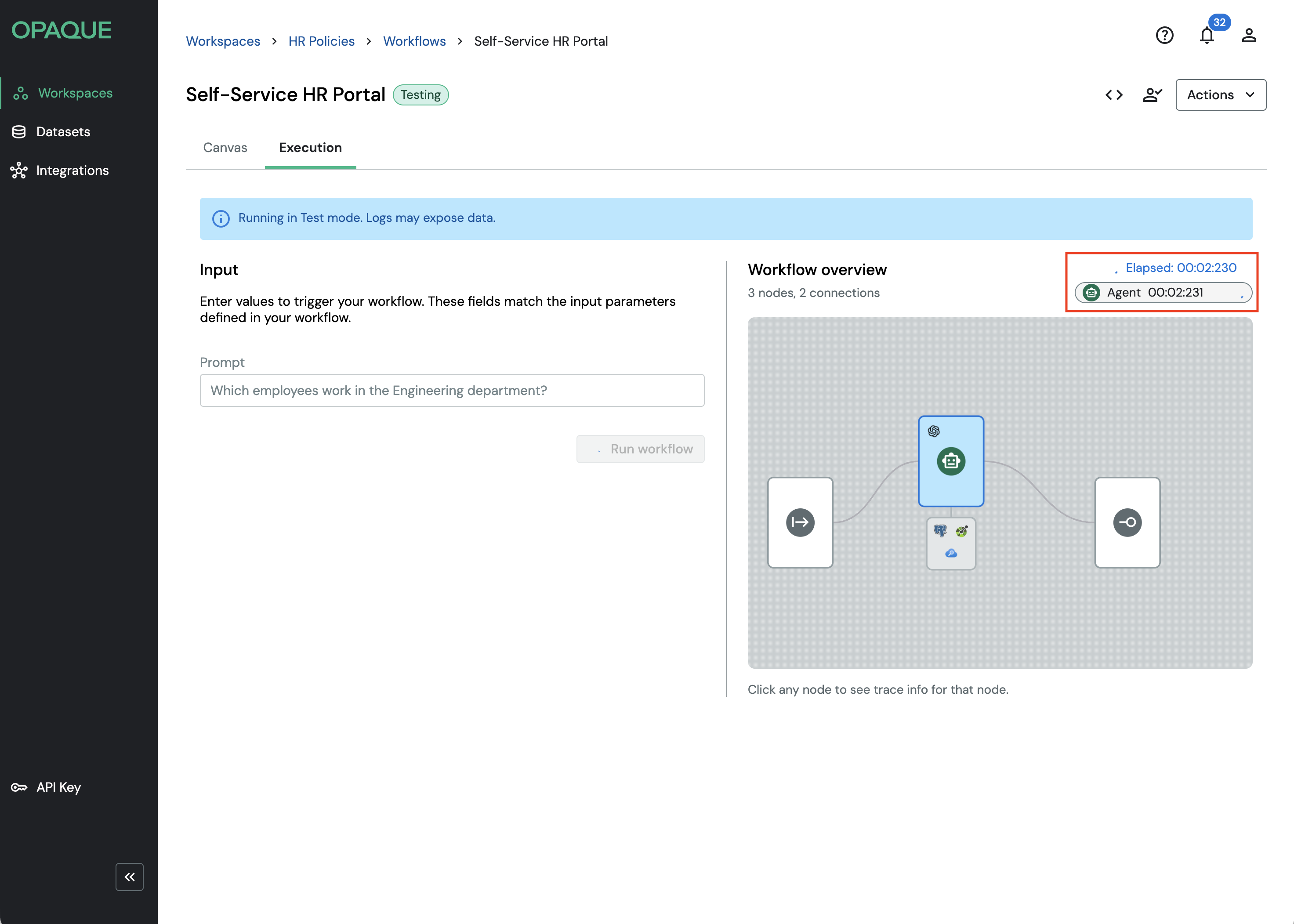Click the tools node under the agent
Viewport: 1294px width, 924px height.
pos(950,543)
